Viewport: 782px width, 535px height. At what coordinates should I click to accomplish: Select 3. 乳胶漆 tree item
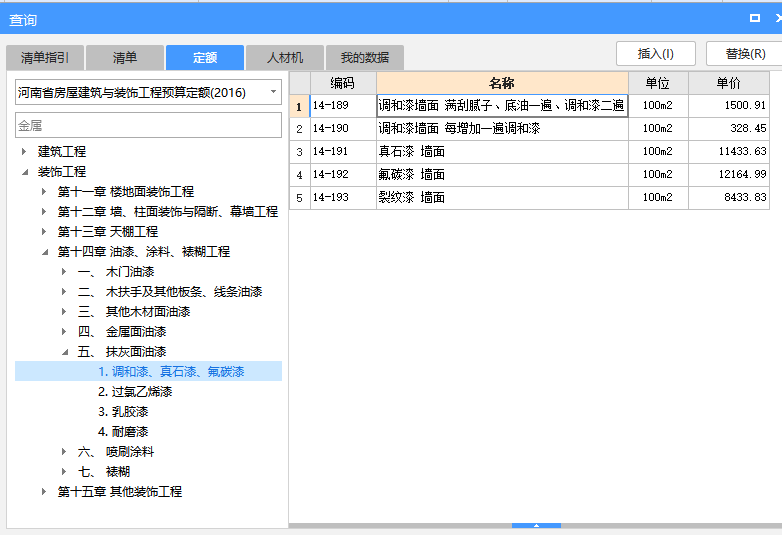pos(123,411)
